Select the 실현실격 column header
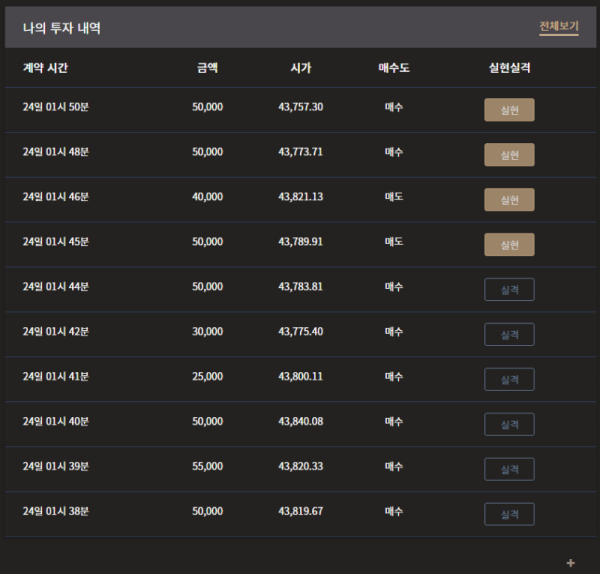The width and height of the screenshot is (600, 574). click(509, 68)
